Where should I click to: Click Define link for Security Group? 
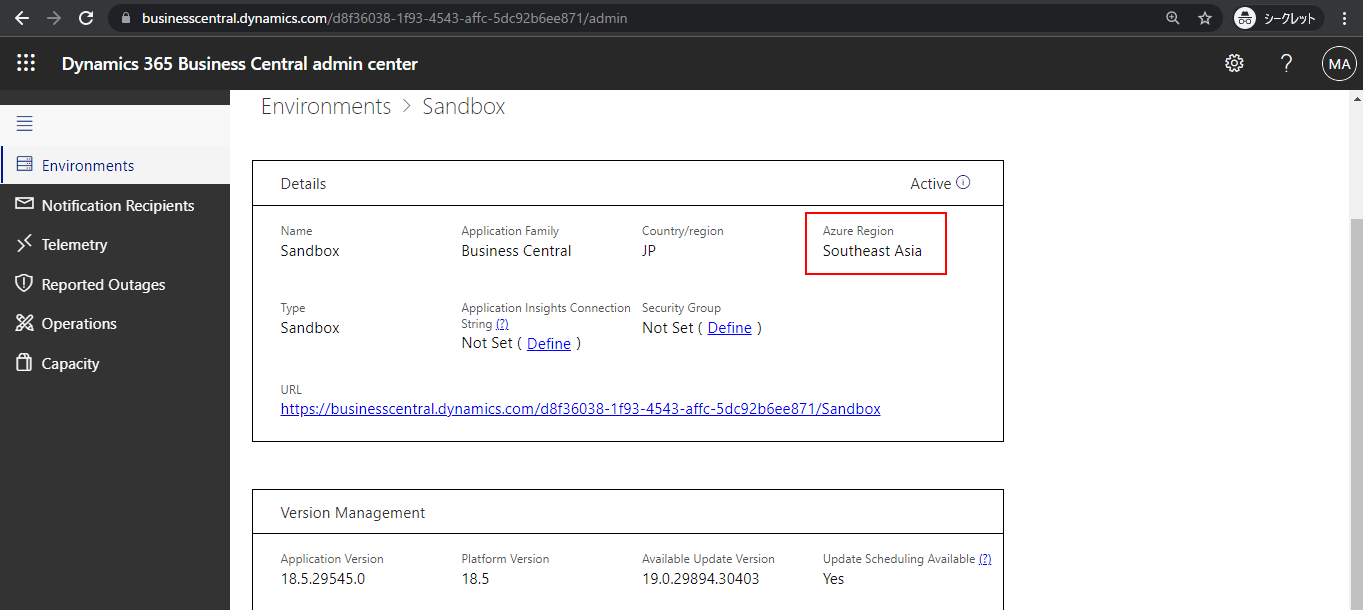729,327
